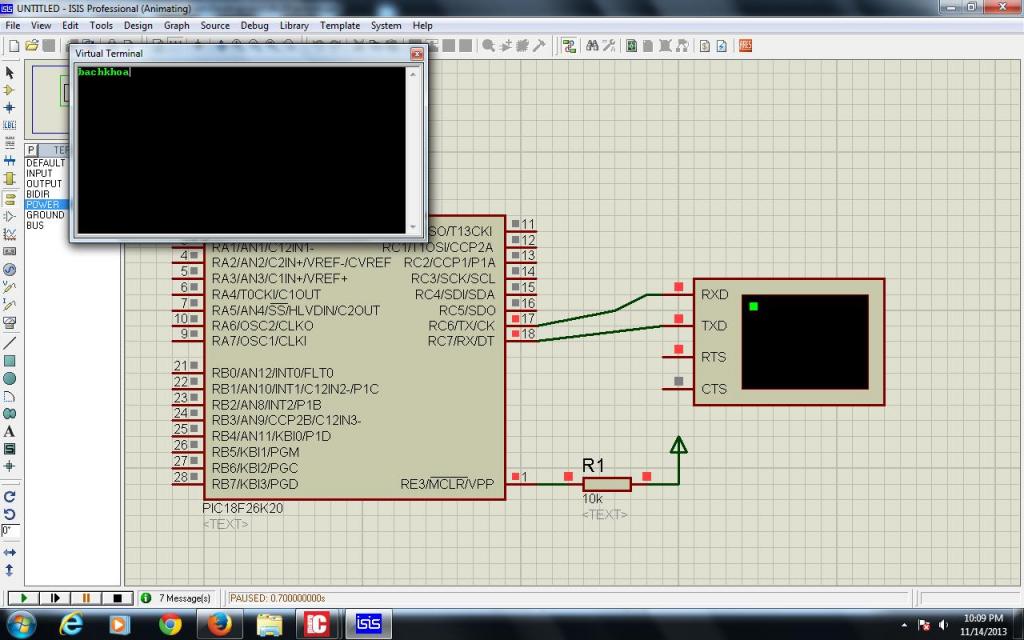The image size is (1024, 640).
Task: Click the P pick devices button
Action: coord(31,150)
